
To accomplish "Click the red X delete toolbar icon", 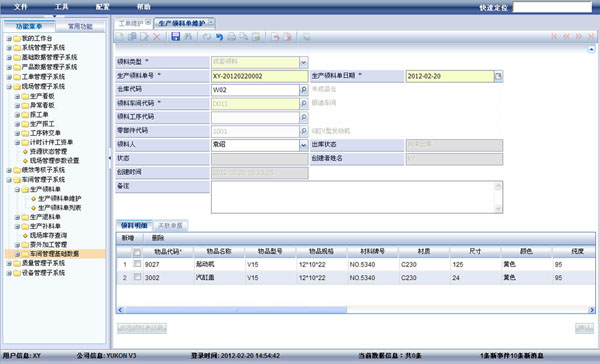I will (157, 37).
